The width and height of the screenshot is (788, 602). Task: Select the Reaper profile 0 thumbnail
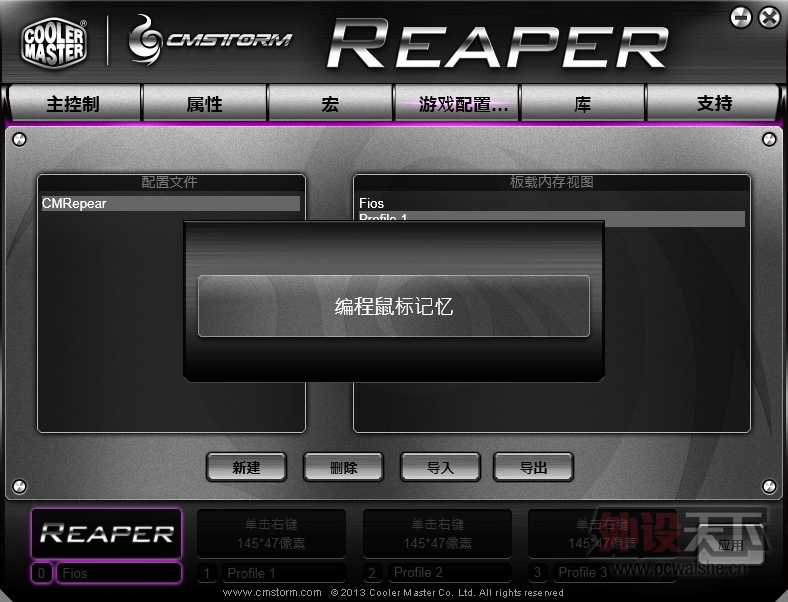(x=107, y=533)
